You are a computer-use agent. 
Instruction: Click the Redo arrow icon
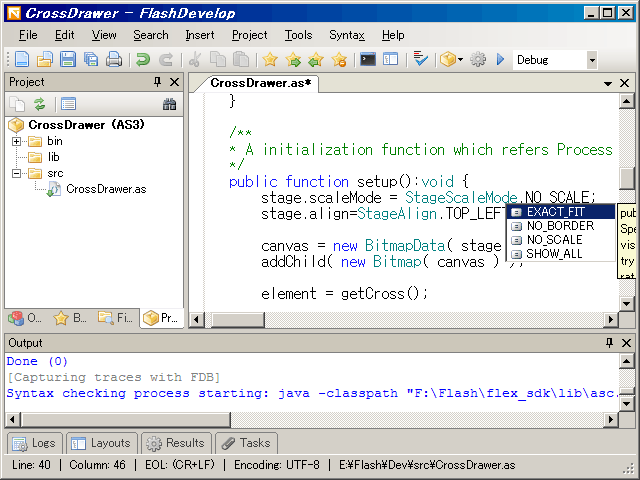pyautogui.click(x=166, y=60)
